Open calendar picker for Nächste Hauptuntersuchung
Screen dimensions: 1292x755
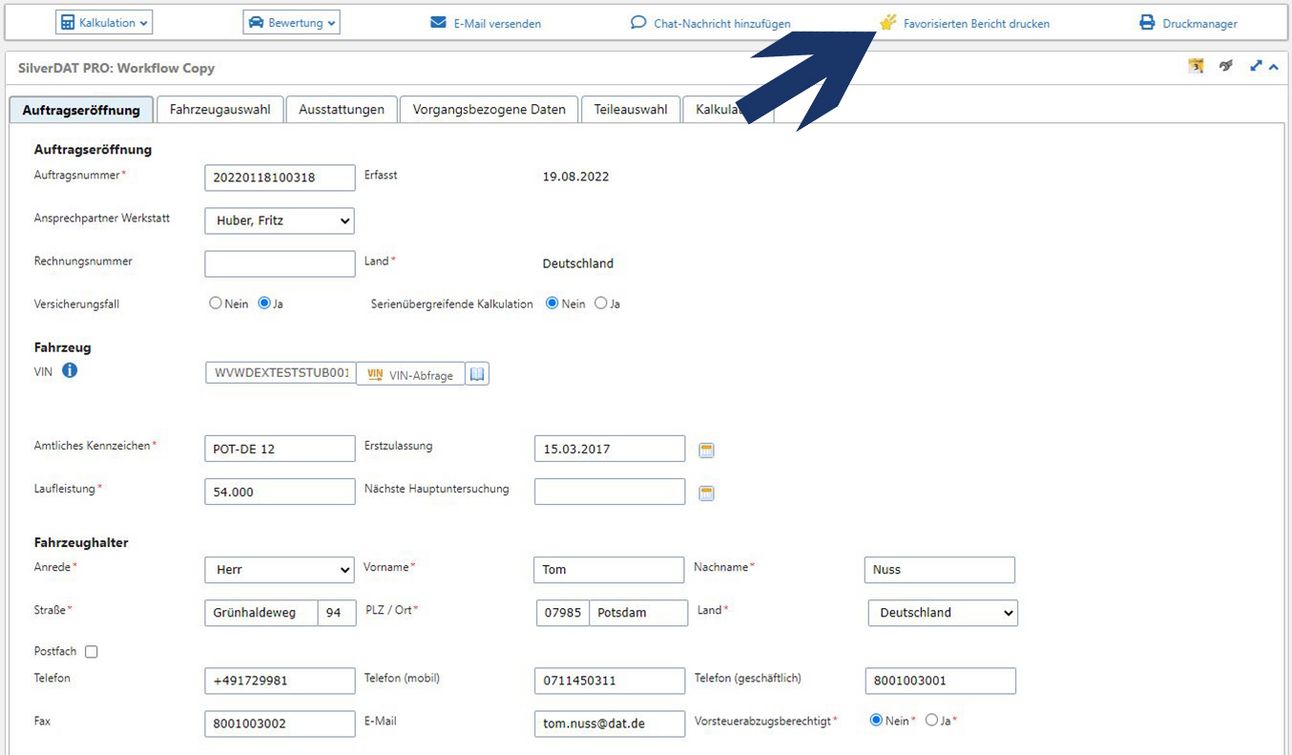(x=706, y=493)
